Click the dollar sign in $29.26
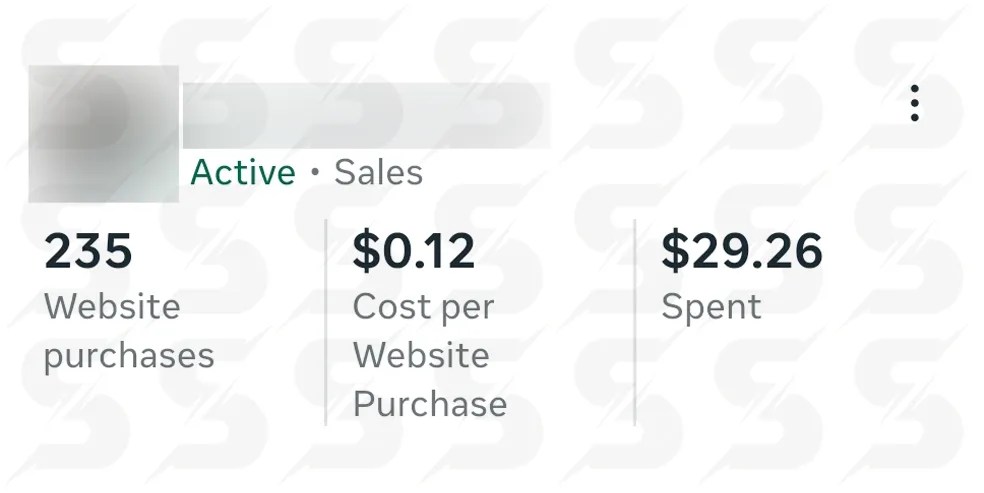The image size is (984, 493). (674, 250)
